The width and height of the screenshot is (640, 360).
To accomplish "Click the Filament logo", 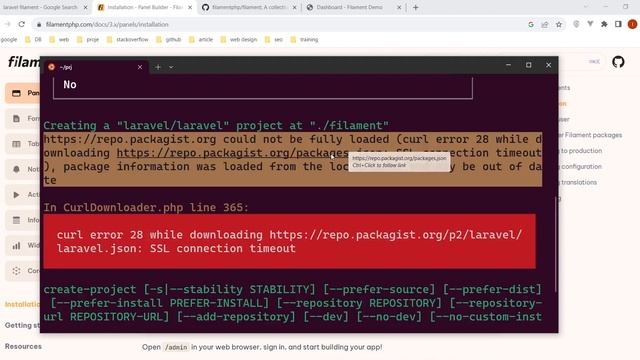I will pyautogui.click(x=24, y=62).
